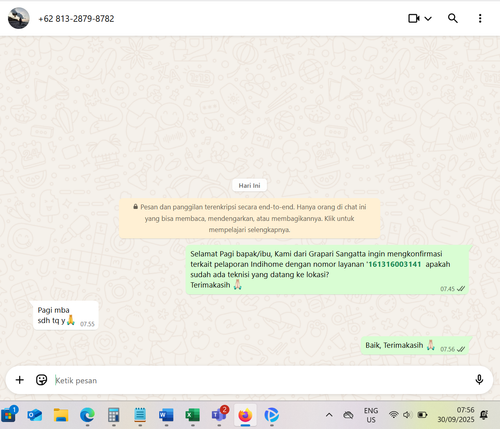500x429 pixels.
Task: Open the notification bell in taskbar
Action: 484,415
